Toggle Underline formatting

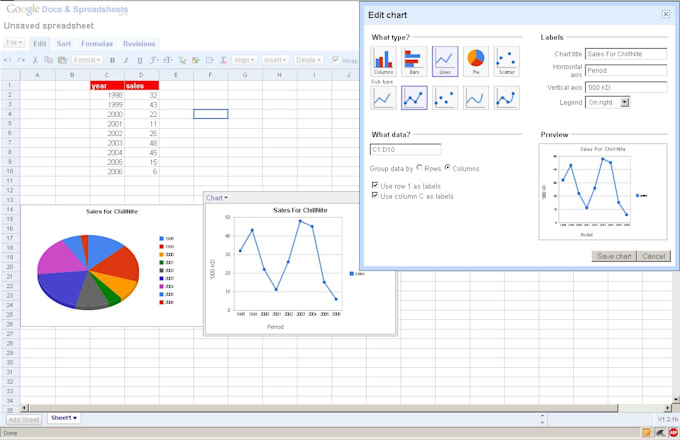pos(140,60)
